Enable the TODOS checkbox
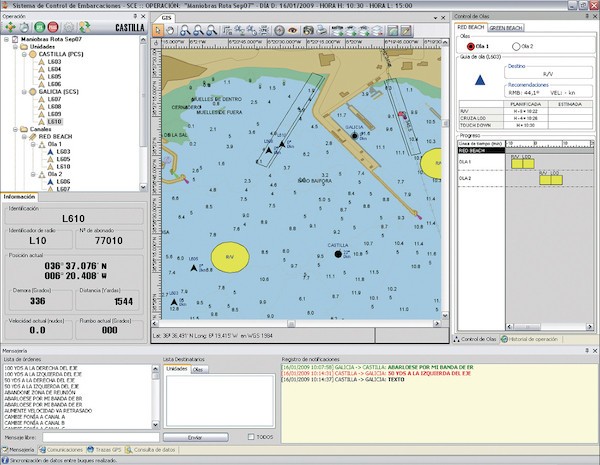Viewport: 600px width, 465px height. click(x=251, y=437)
